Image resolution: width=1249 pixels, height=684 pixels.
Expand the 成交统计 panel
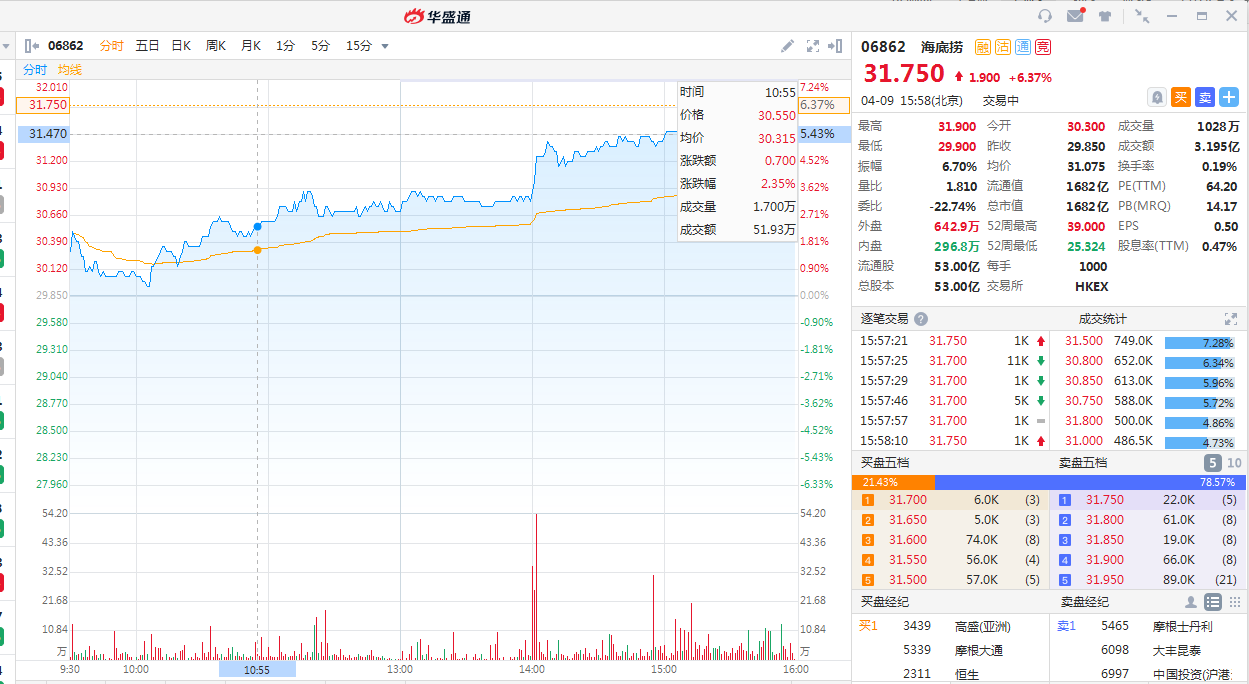(x=1231, y=319)
